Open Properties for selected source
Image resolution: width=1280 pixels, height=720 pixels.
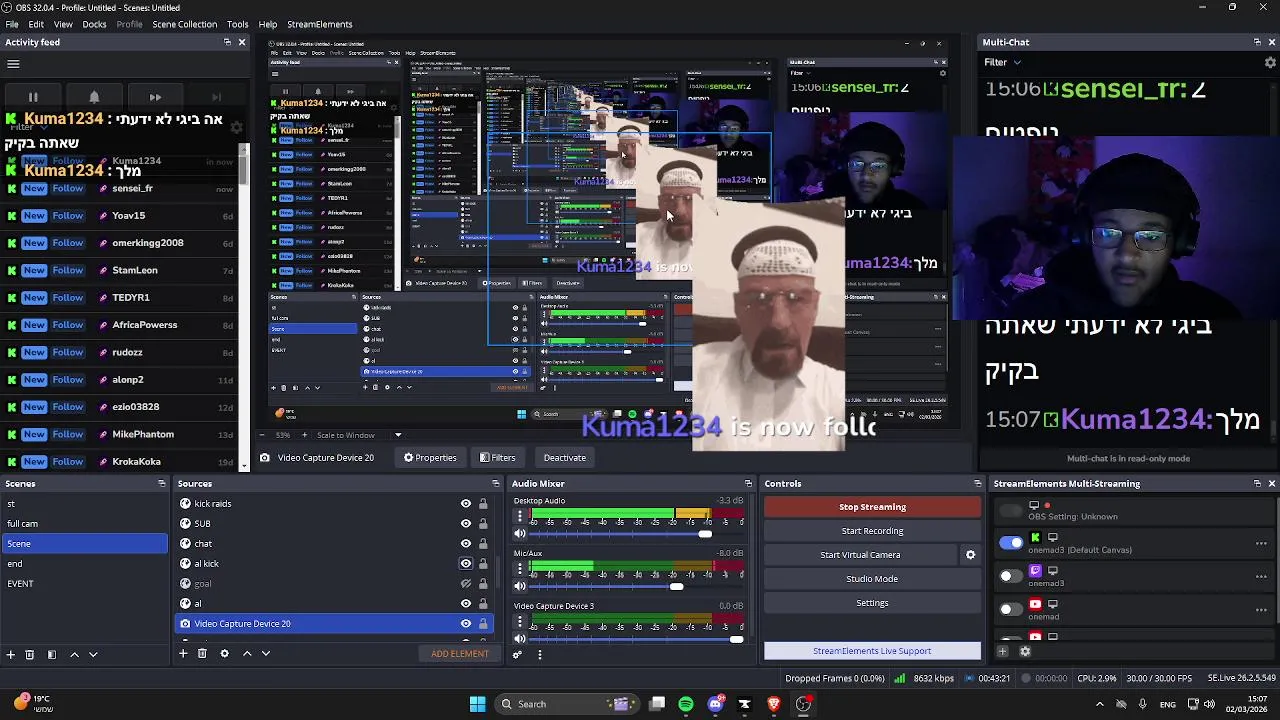430,458
